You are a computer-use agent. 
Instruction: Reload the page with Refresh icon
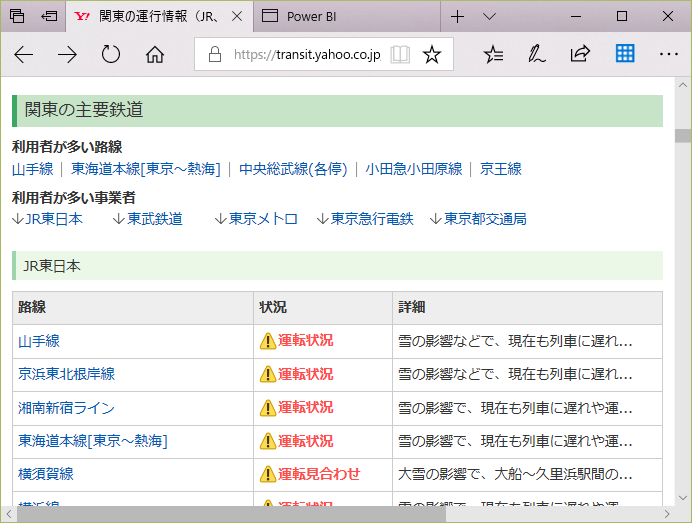[x=110, y=55]
